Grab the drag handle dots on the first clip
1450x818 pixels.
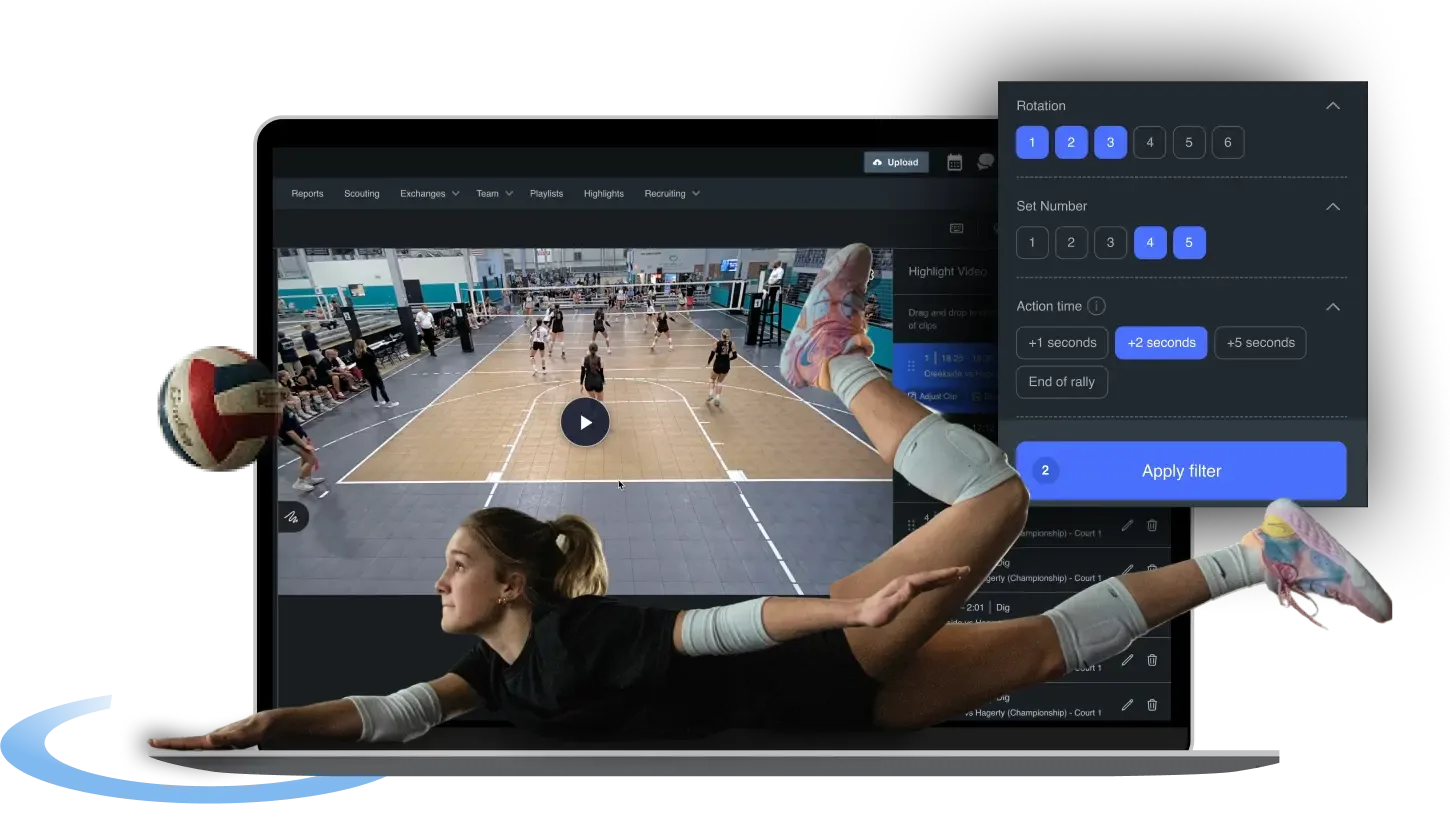pyautogui.click(x=910, y=365)
